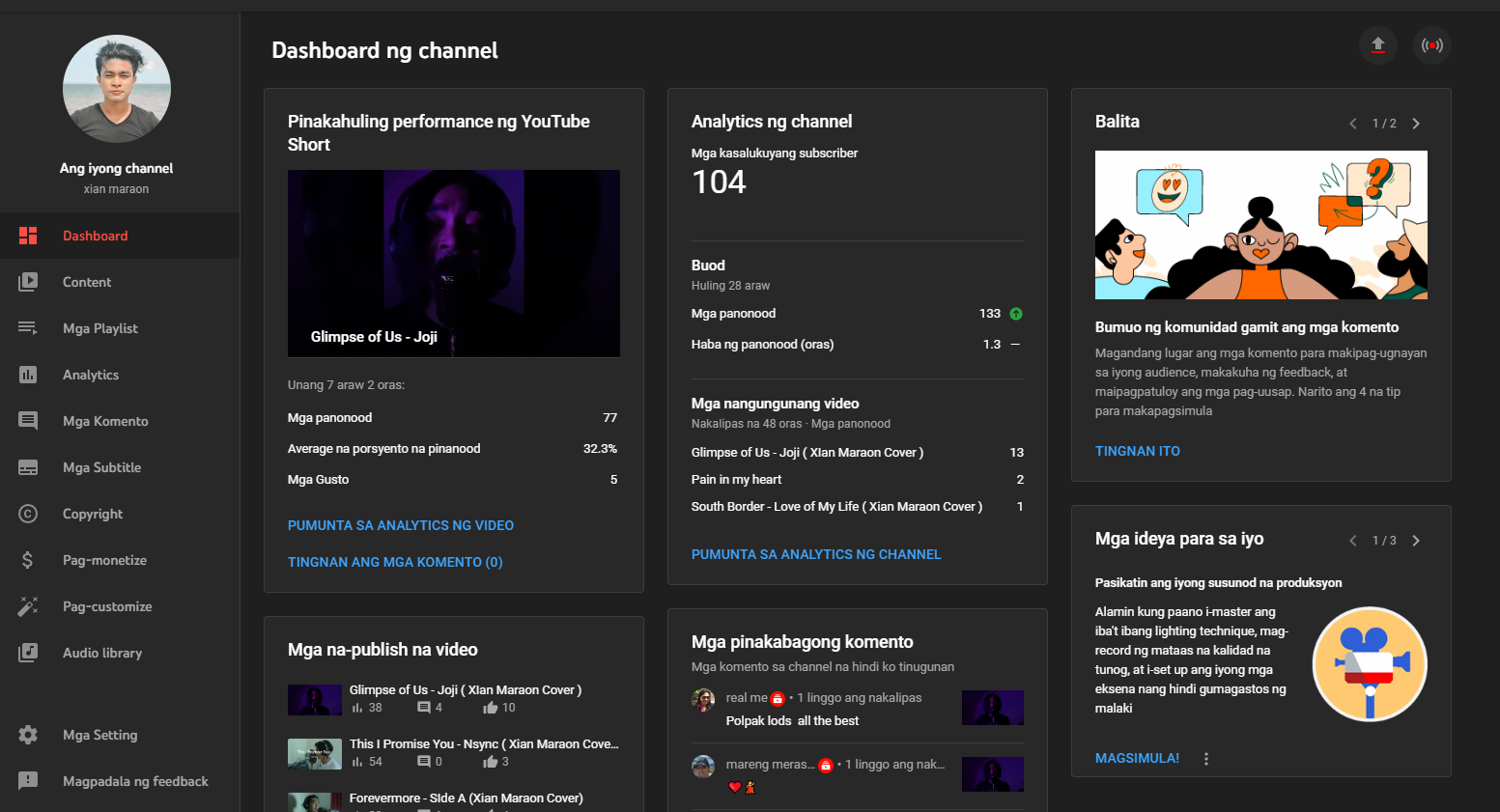Open Analytics via its bar-chart icon
1500x812 pixels.
tap(28, 375)
